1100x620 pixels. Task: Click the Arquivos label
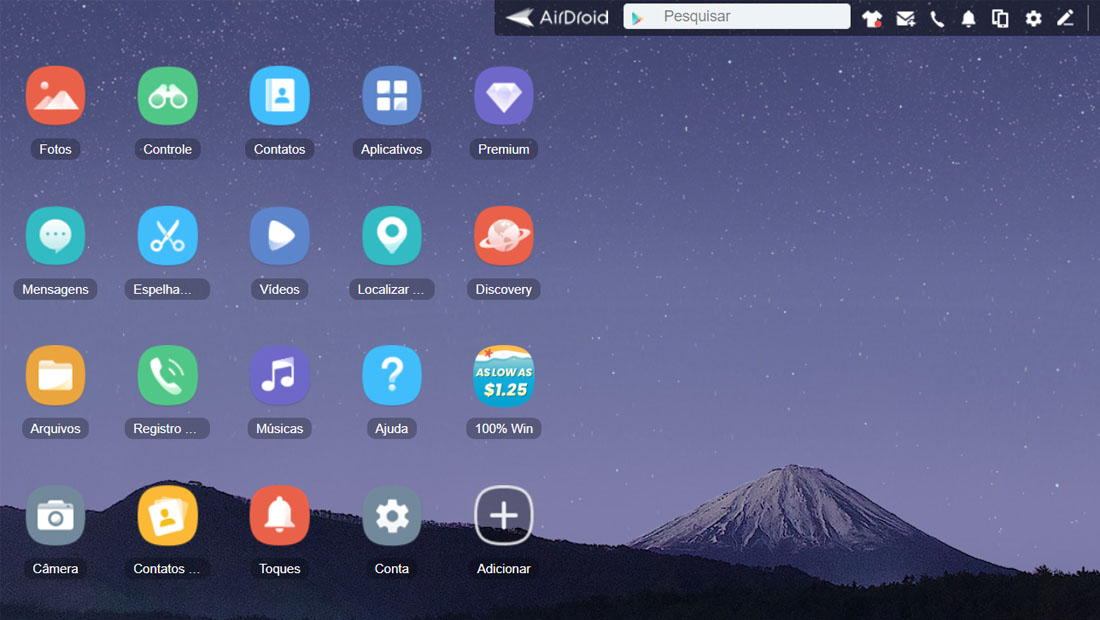pyautogui.click(x=55, y=429)
